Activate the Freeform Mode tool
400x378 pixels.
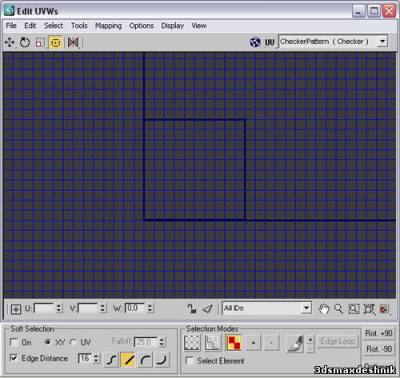point(56,42)
